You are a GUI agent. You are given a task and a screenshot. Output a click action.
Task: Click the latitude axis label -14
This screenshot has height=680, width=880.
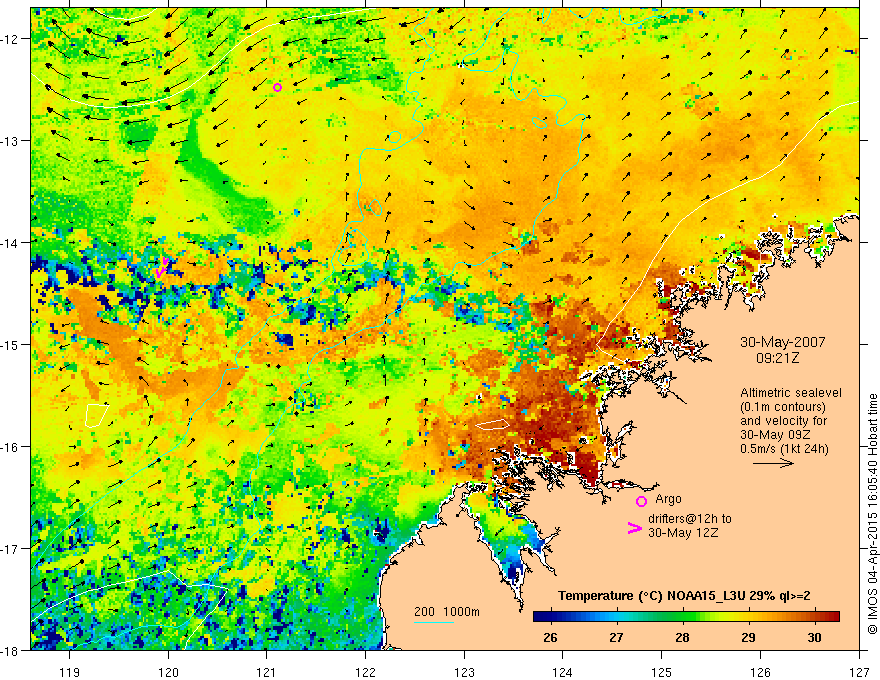(x=11, y=243)
